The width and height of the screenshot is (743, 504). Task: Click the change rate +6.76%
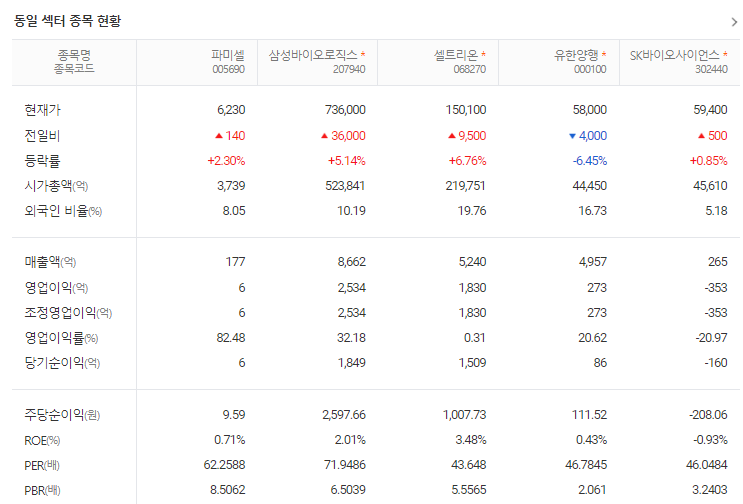[468, 161]
